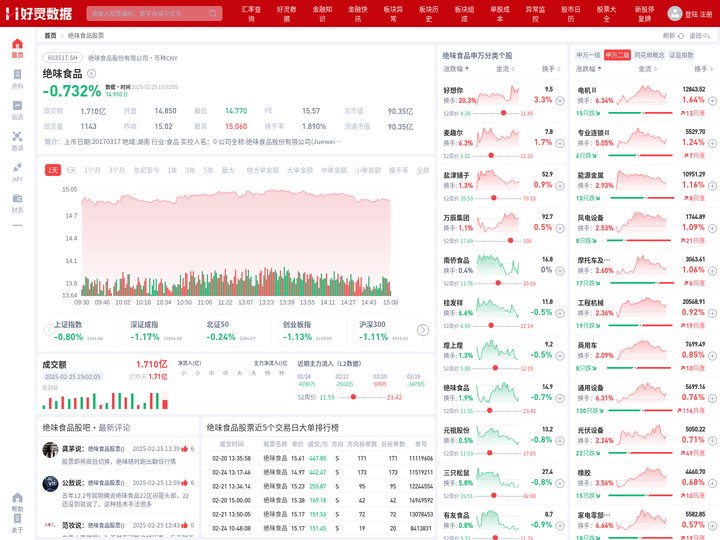Open the 财务 finance sidebar icon
Viewport: 720px width, 540px height.
pos(17,198)
